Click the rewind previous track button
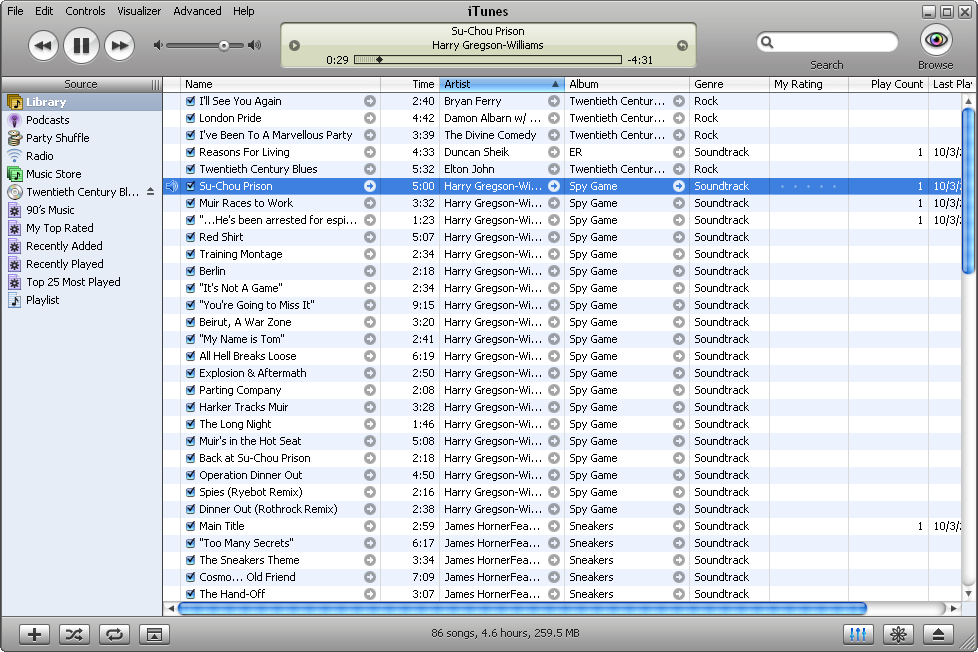978x652 pixels. (43, 45)
